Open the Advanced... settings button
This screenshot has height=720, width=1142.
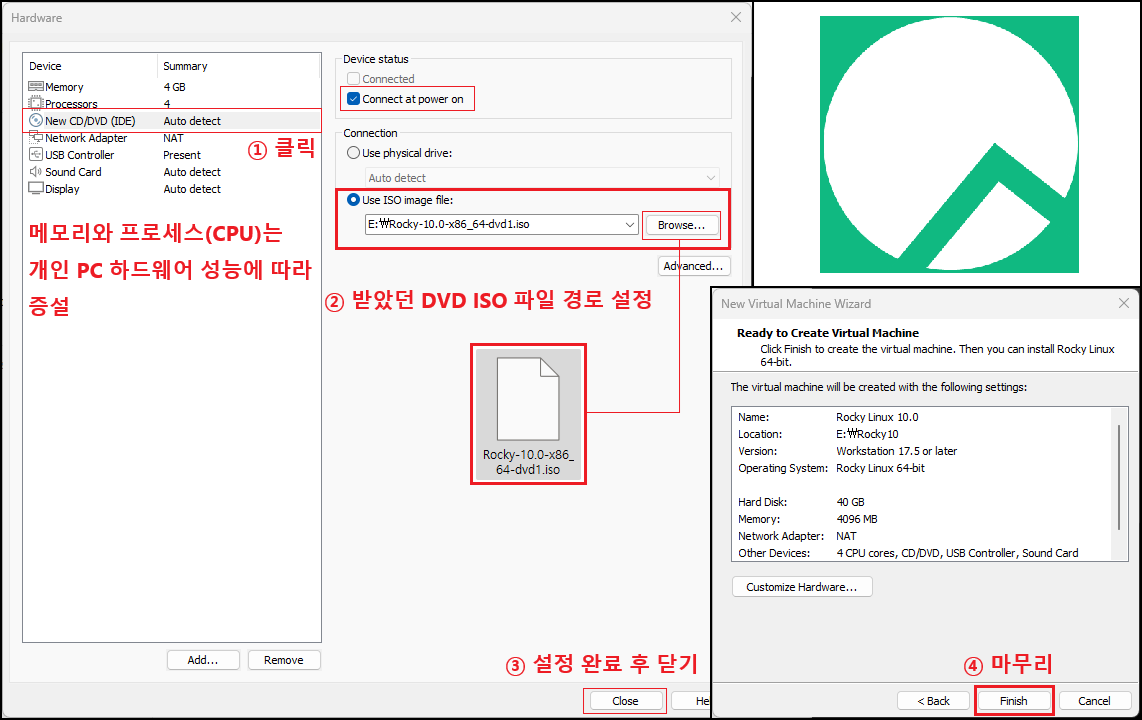pyautogui.click(x=693, y=266)
